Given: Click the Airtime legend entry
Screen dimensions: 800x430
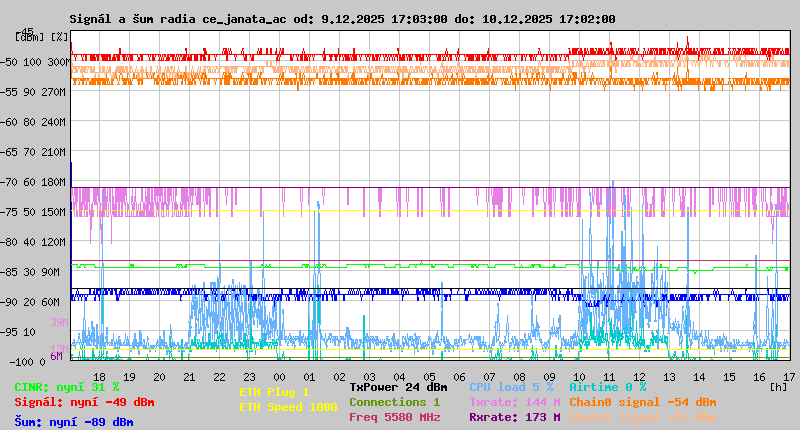Looking at the screenshot, I should click(x=607, y=387).
